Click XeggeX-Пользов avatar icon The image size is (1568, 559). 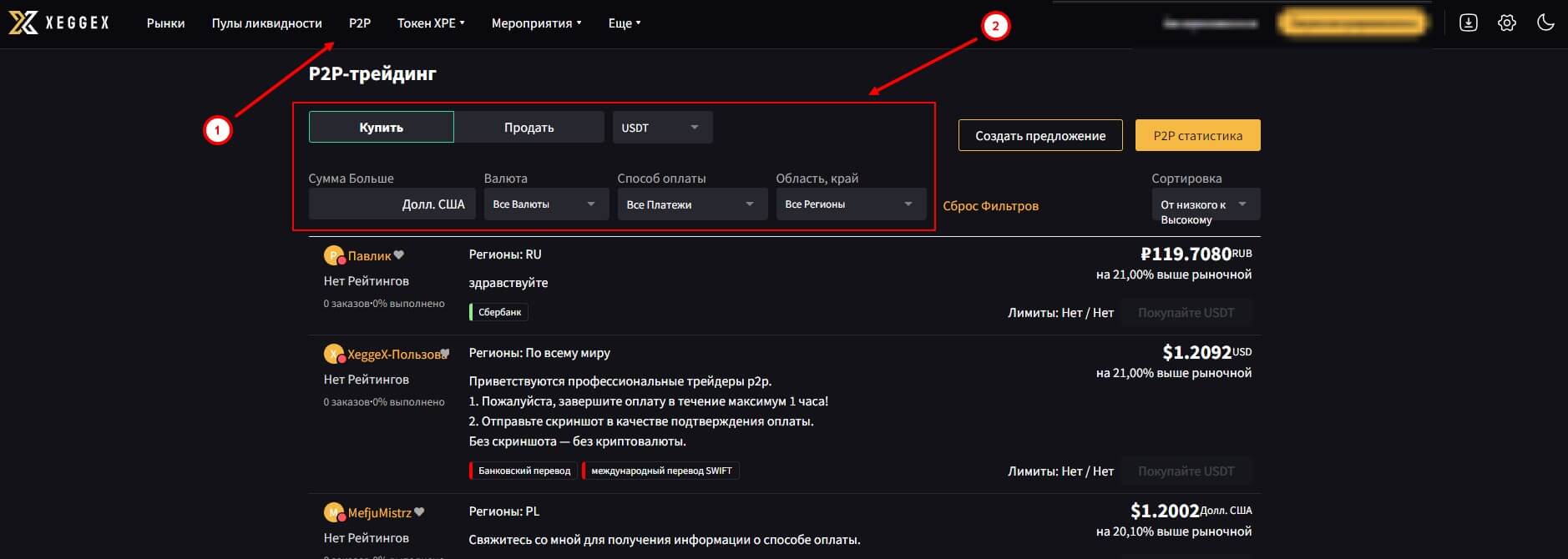coord(334,355)
